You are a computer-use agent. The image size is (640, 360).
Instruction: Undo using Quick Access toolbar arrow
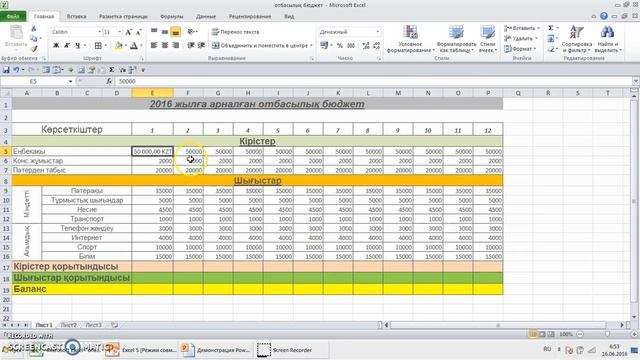click(x=16, y=70)
